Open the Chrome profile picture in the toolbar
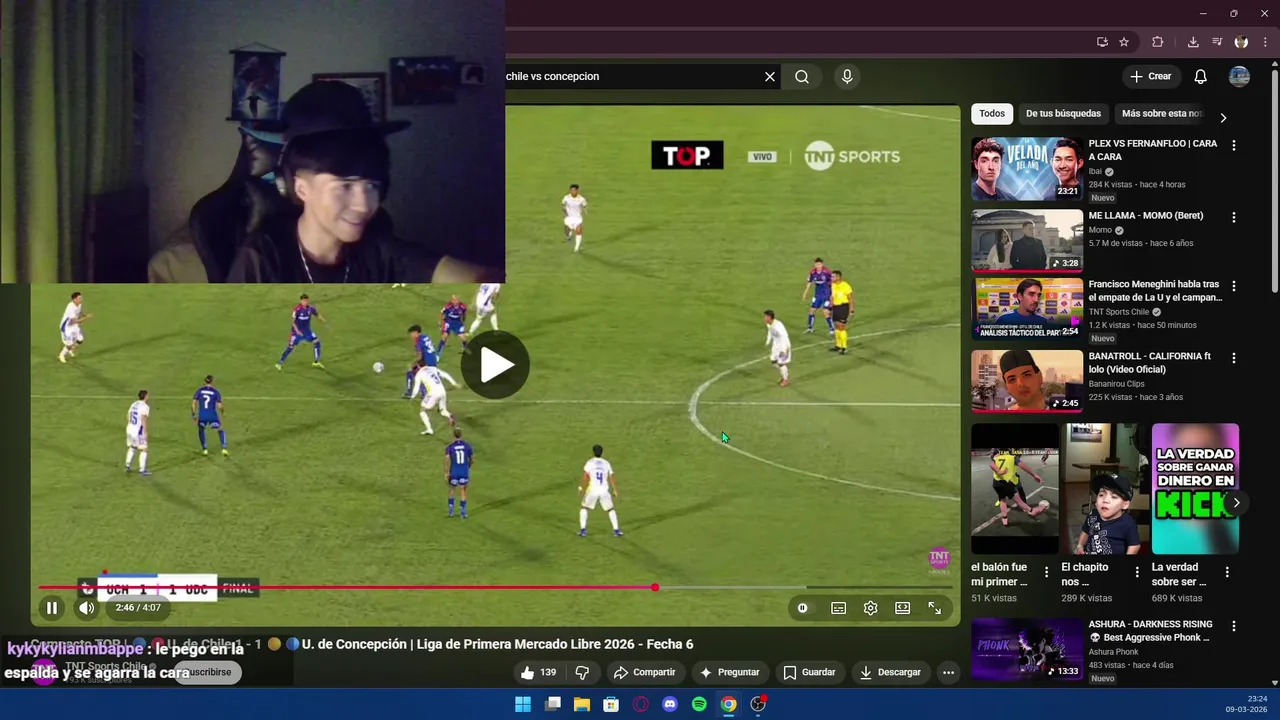This screenshot has height=720, width=1280. pos(1241,42)
